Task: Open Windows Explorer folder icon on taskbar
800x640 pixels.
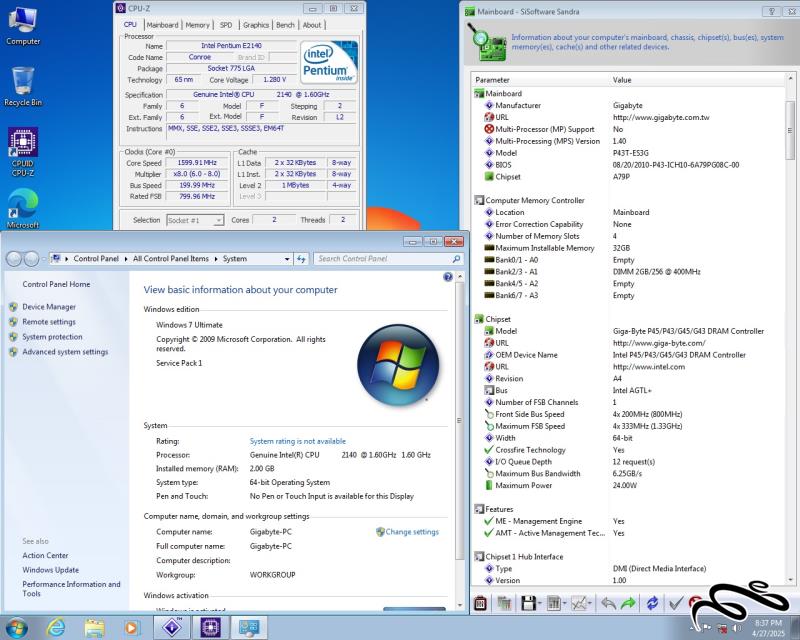Action: 94,627
